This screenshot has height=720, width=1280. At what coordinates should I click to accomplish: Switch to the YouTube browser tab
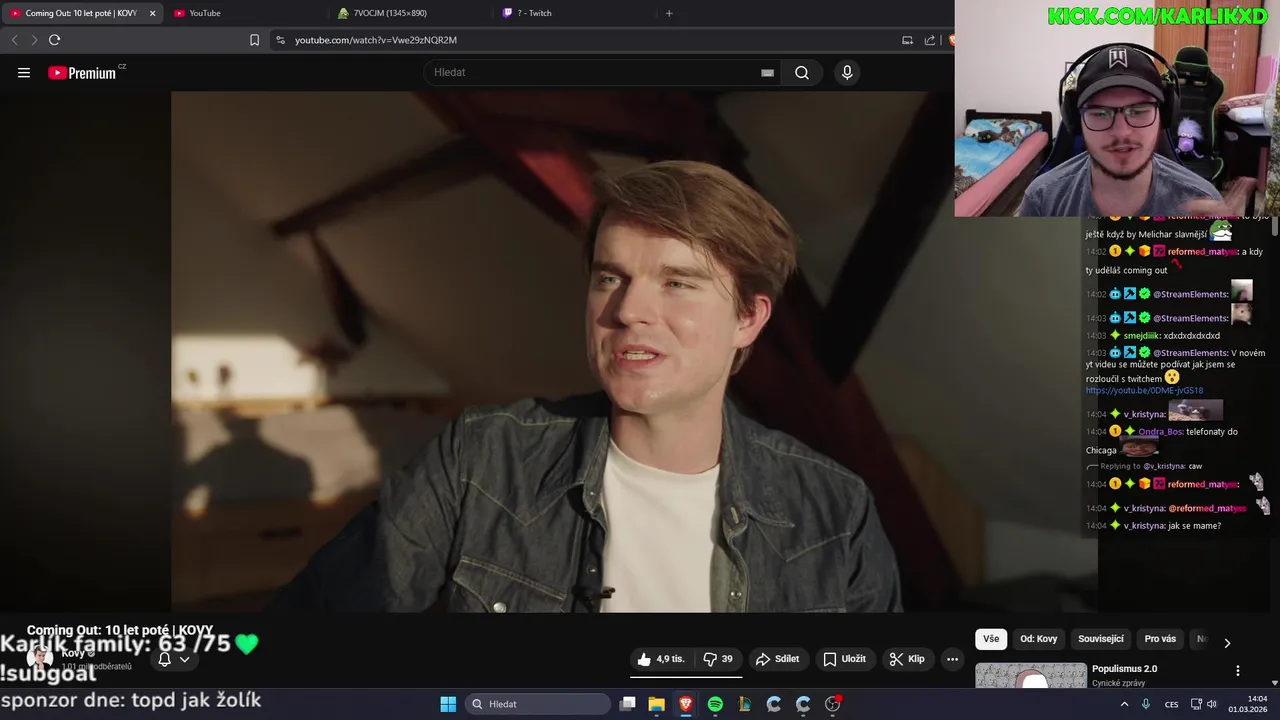(x=245, y=13)
